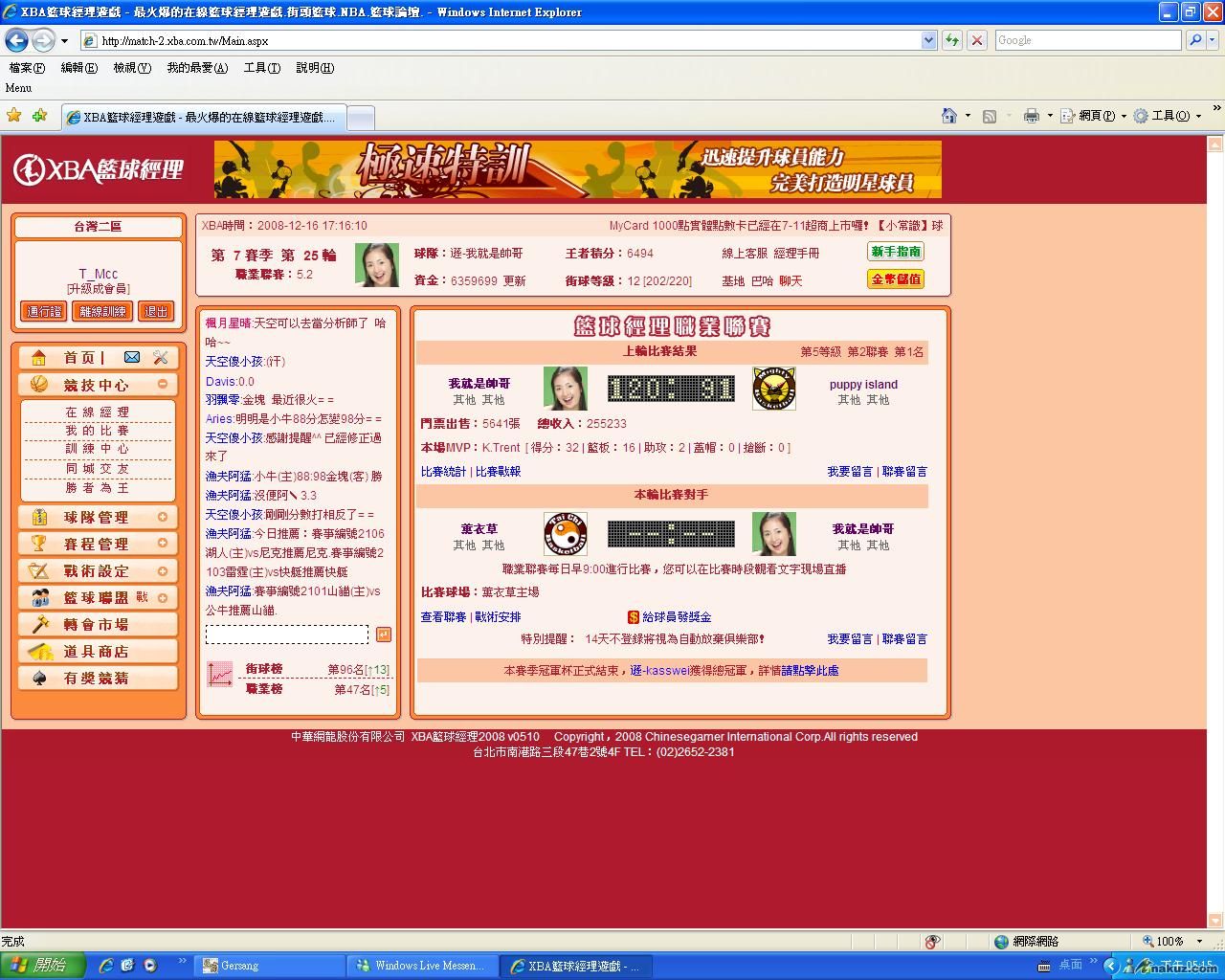Click the 離線訓練 button

coord(102,311)
